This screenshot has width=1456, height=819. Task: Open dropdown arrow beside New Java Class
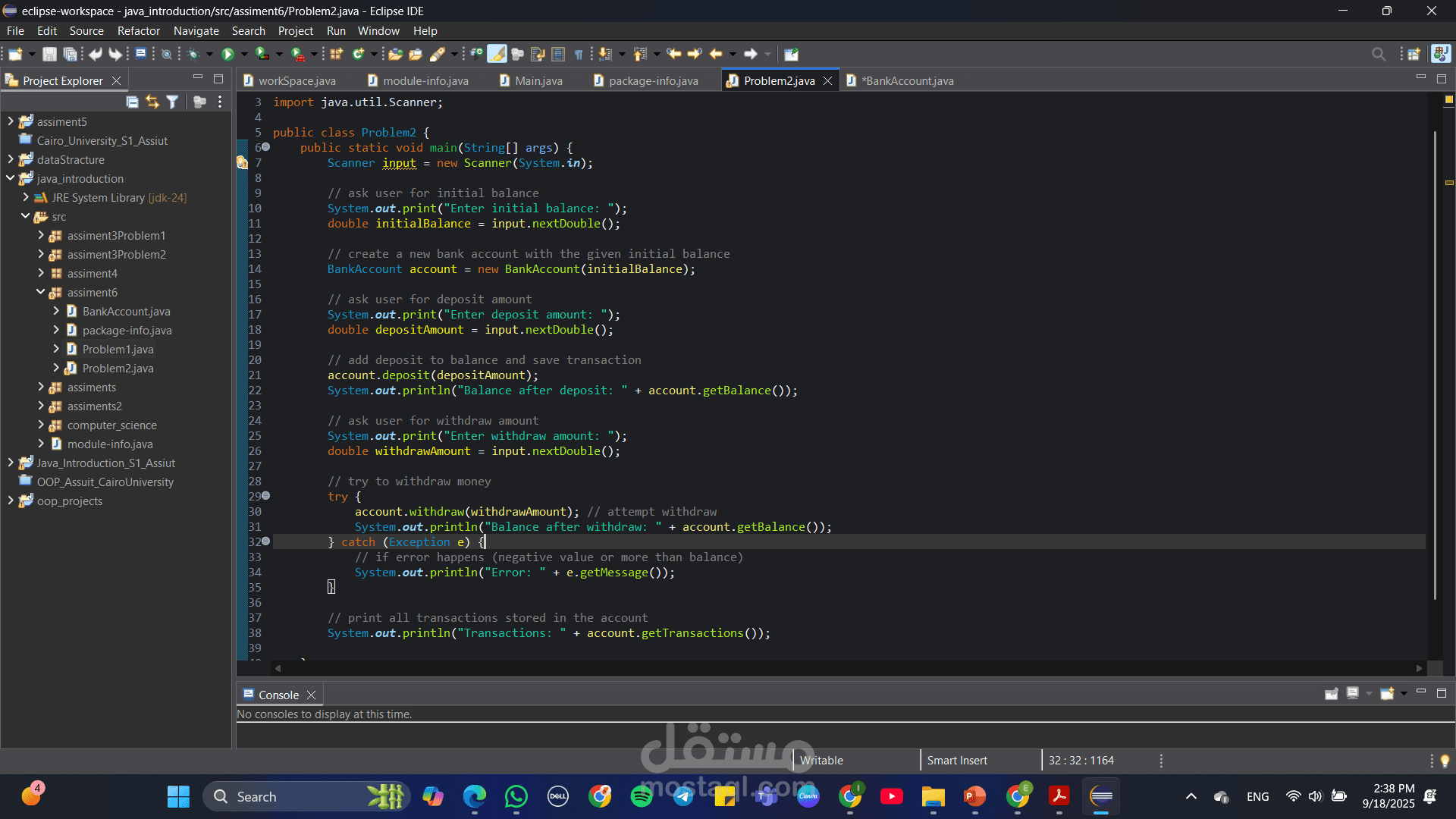click(x=374, y=54)
